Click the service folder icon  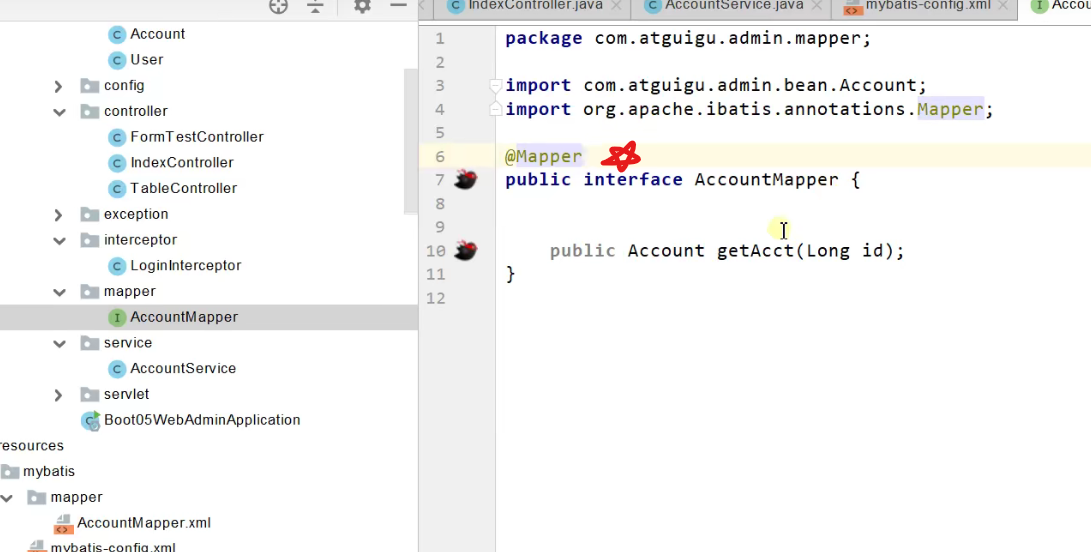(90, 343)
